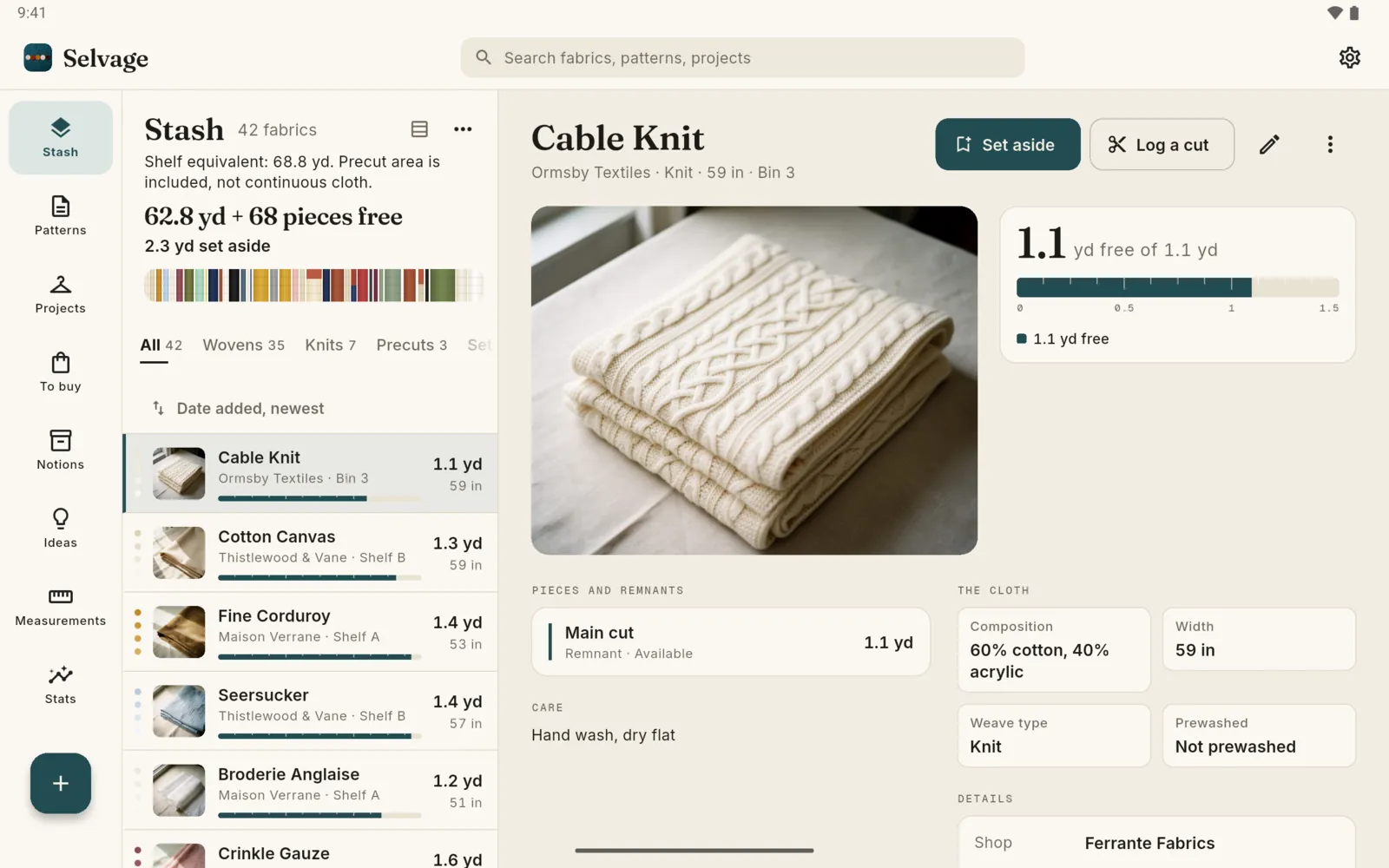This screenshot has height=868, width=1389.
Task: Select the All 42 tab
Action: coord(161,345)
